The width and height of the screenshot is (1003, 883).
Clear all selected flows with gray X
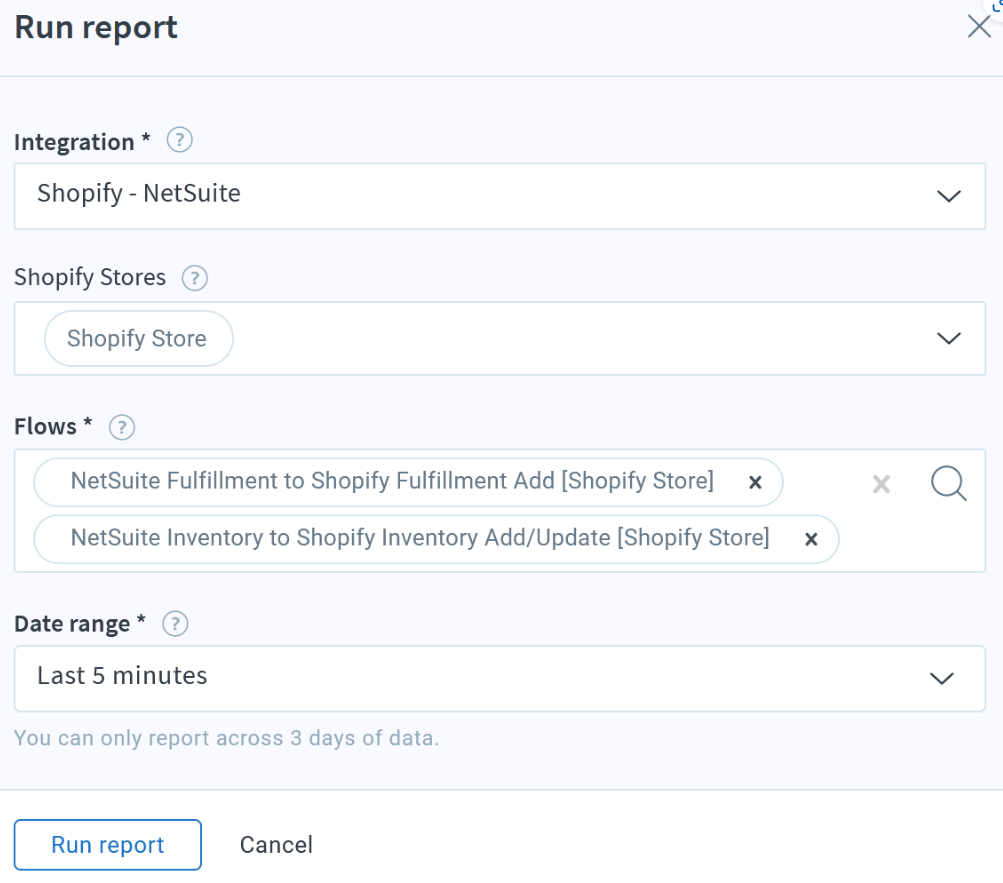click(x=881, y=485)
